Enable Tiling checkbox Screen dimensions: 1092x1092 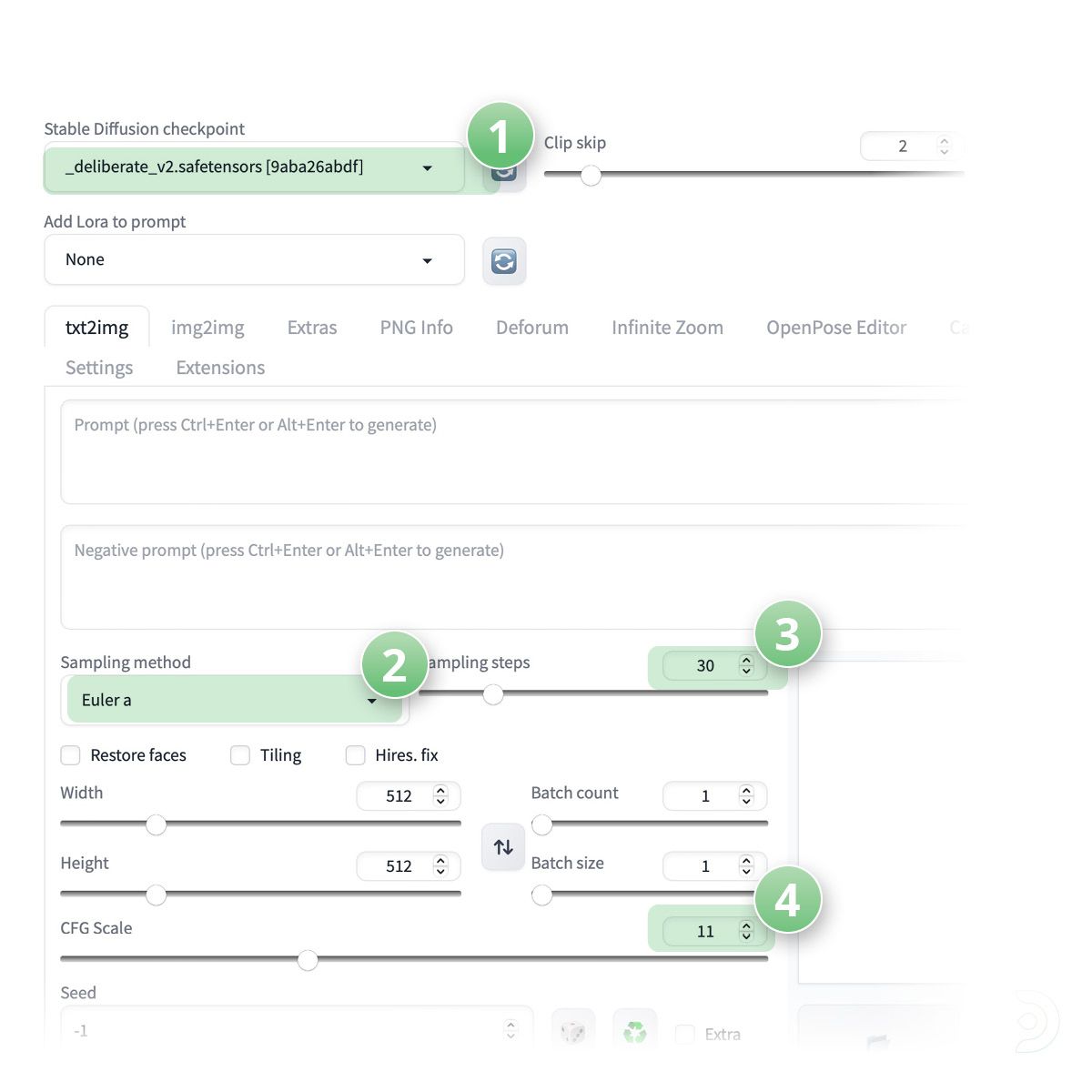point(240,755)
